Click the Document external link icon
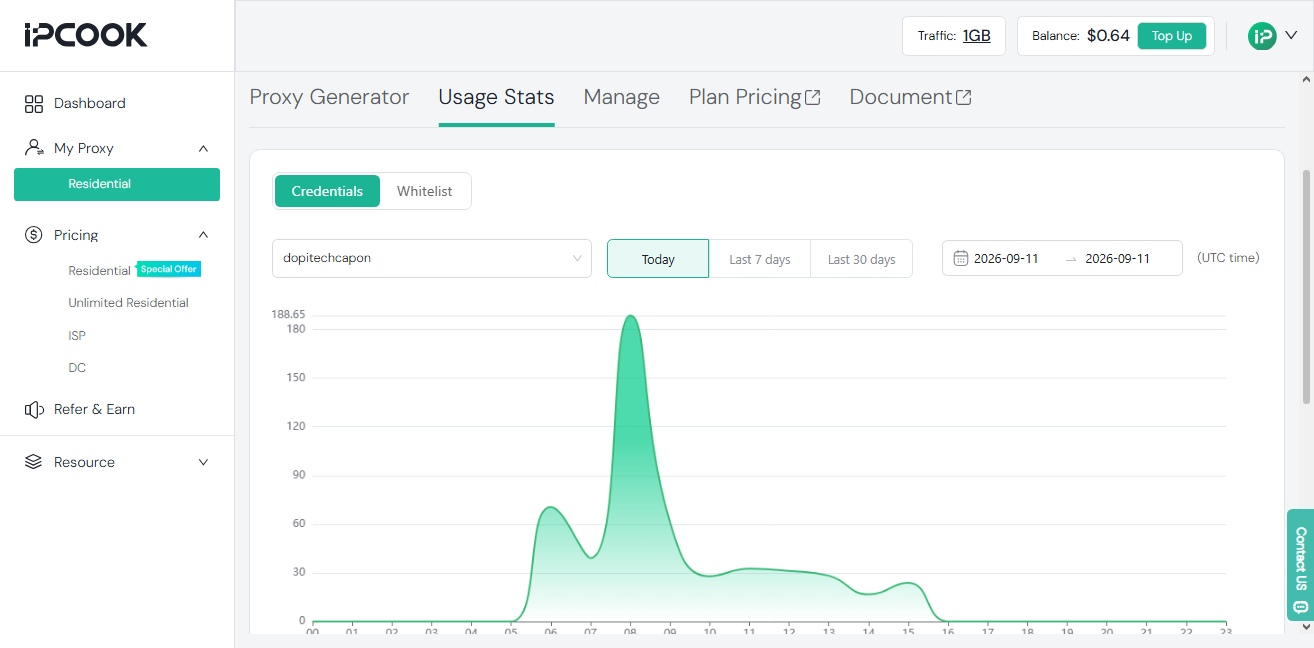Viewport: 1314px width, 648px height. coord(964,97)
